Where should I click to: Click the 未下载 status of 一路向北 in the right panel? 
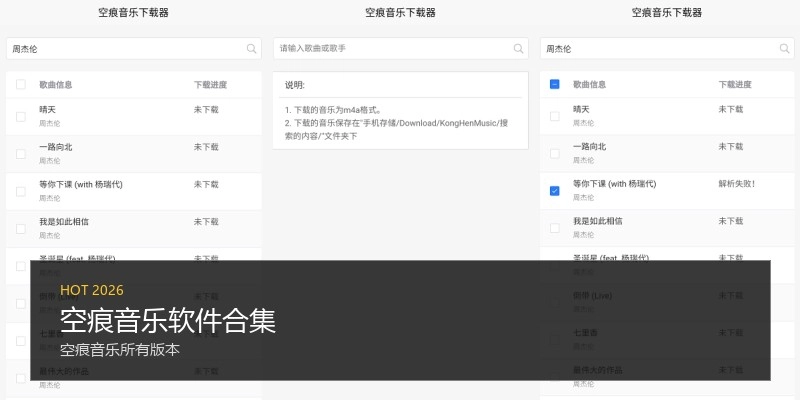tap(731, 146)
